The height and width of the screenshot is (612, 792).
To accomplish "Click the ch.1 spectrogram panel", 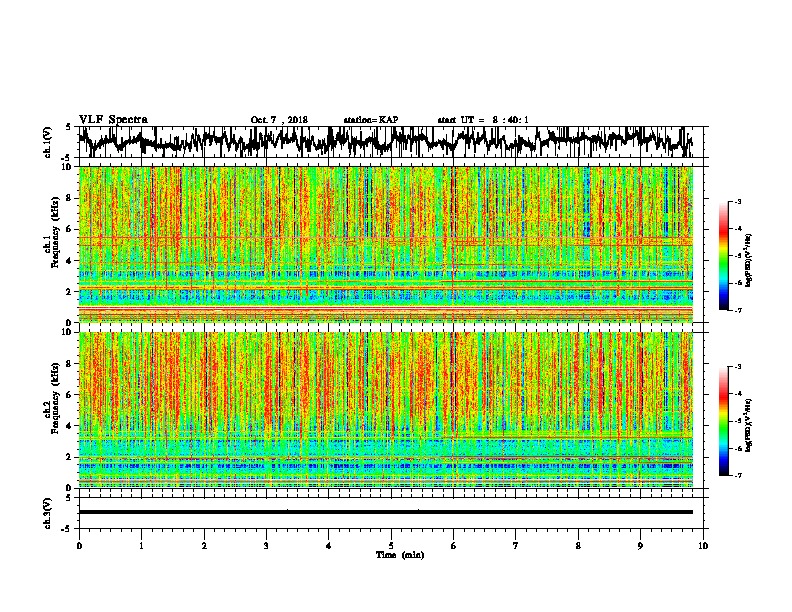I will (x=386, y=244).
